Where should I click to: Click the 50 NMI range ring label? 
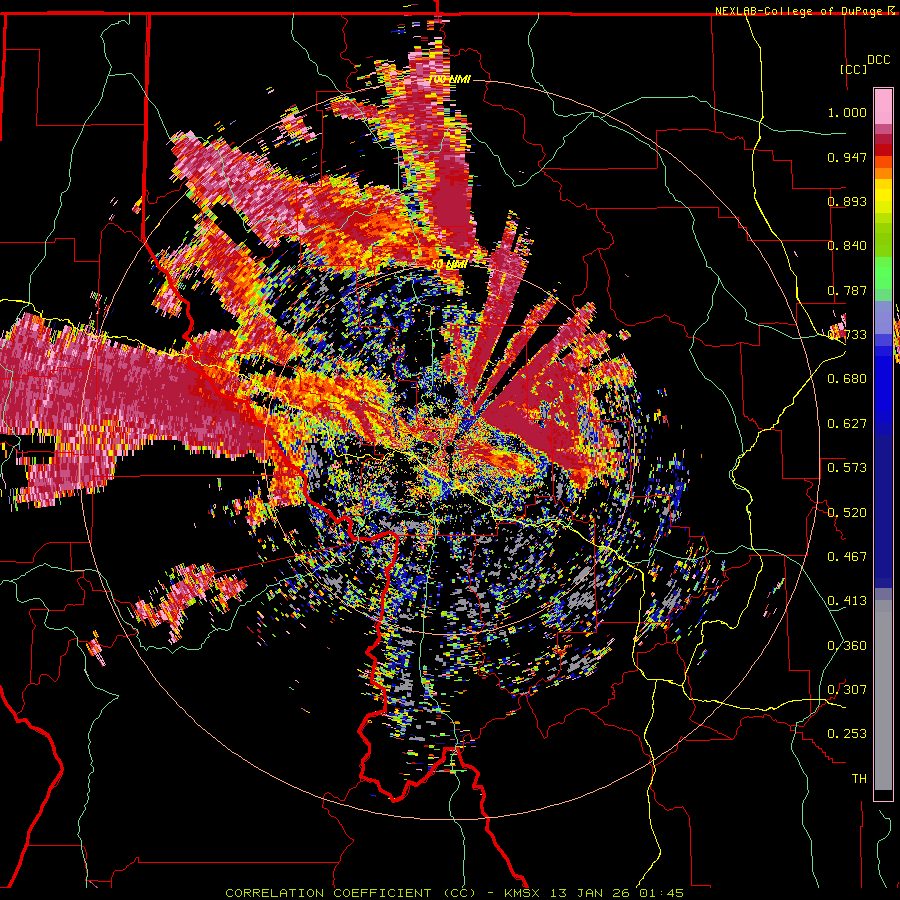[x=449, y=265]
